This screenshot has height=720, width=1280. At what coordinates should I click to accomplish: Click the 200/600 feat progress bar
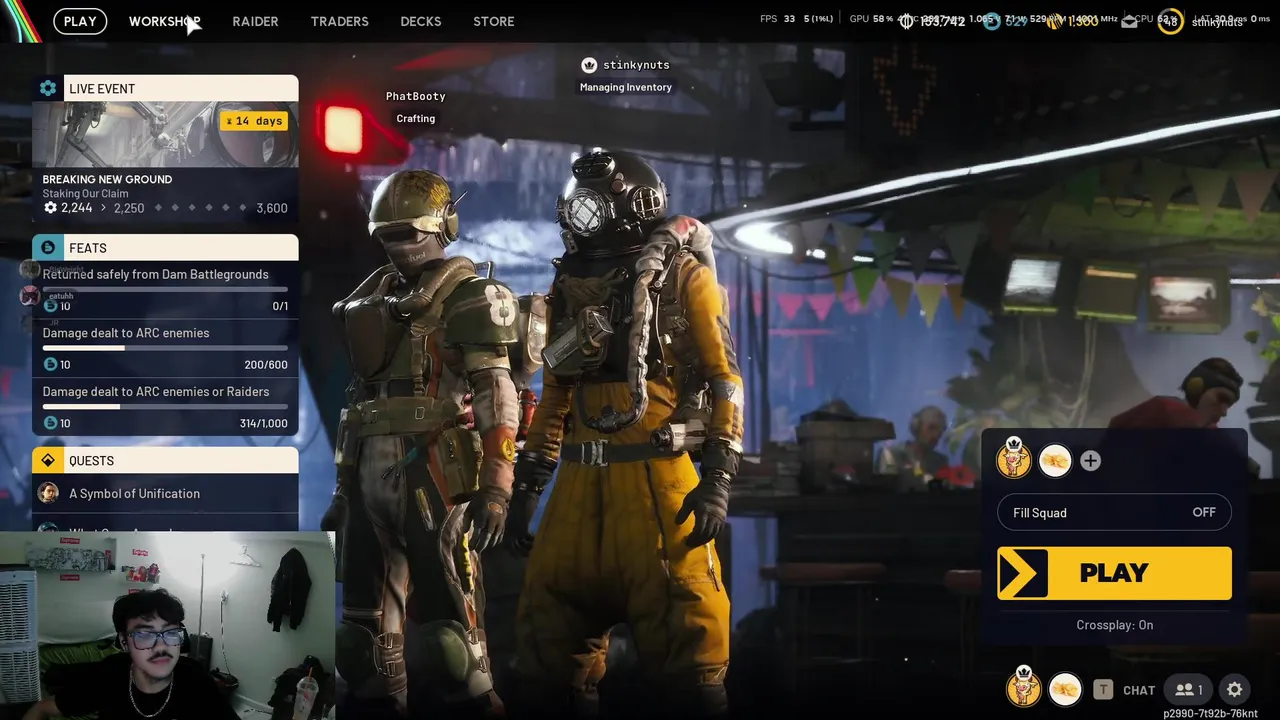[165, 348]
